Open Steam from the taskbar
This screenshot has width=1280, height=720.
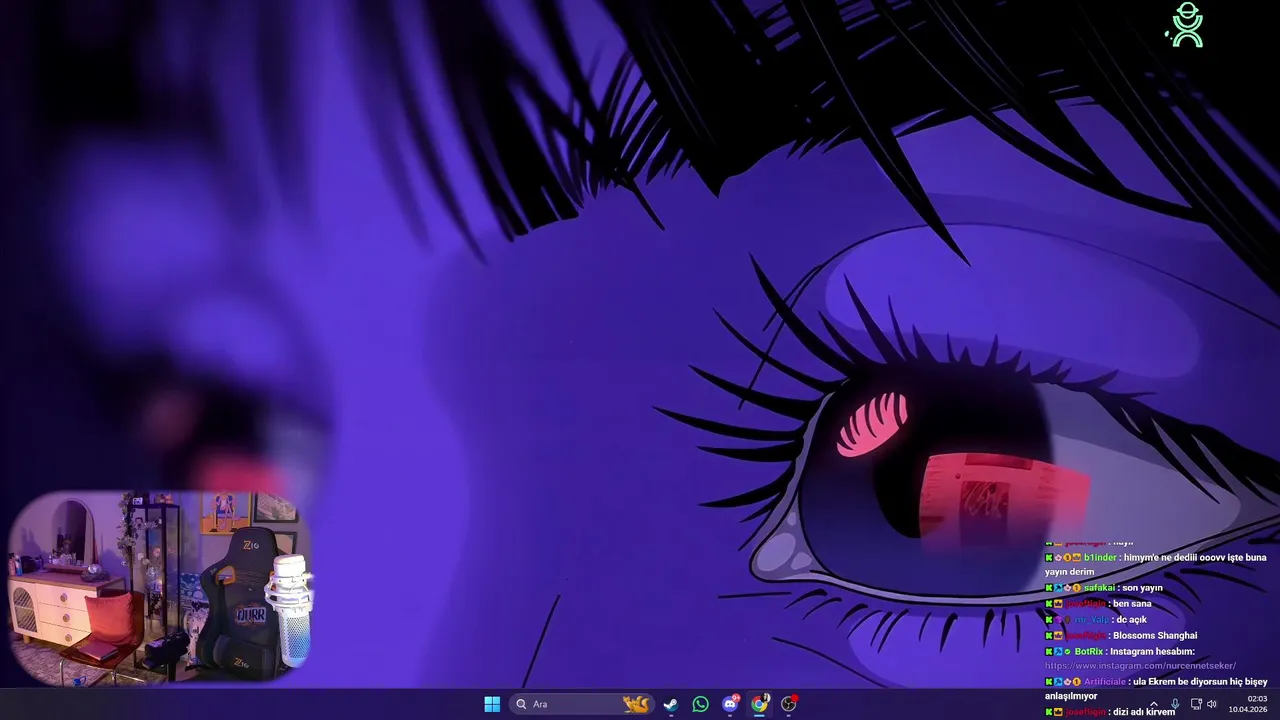point(671,704)
